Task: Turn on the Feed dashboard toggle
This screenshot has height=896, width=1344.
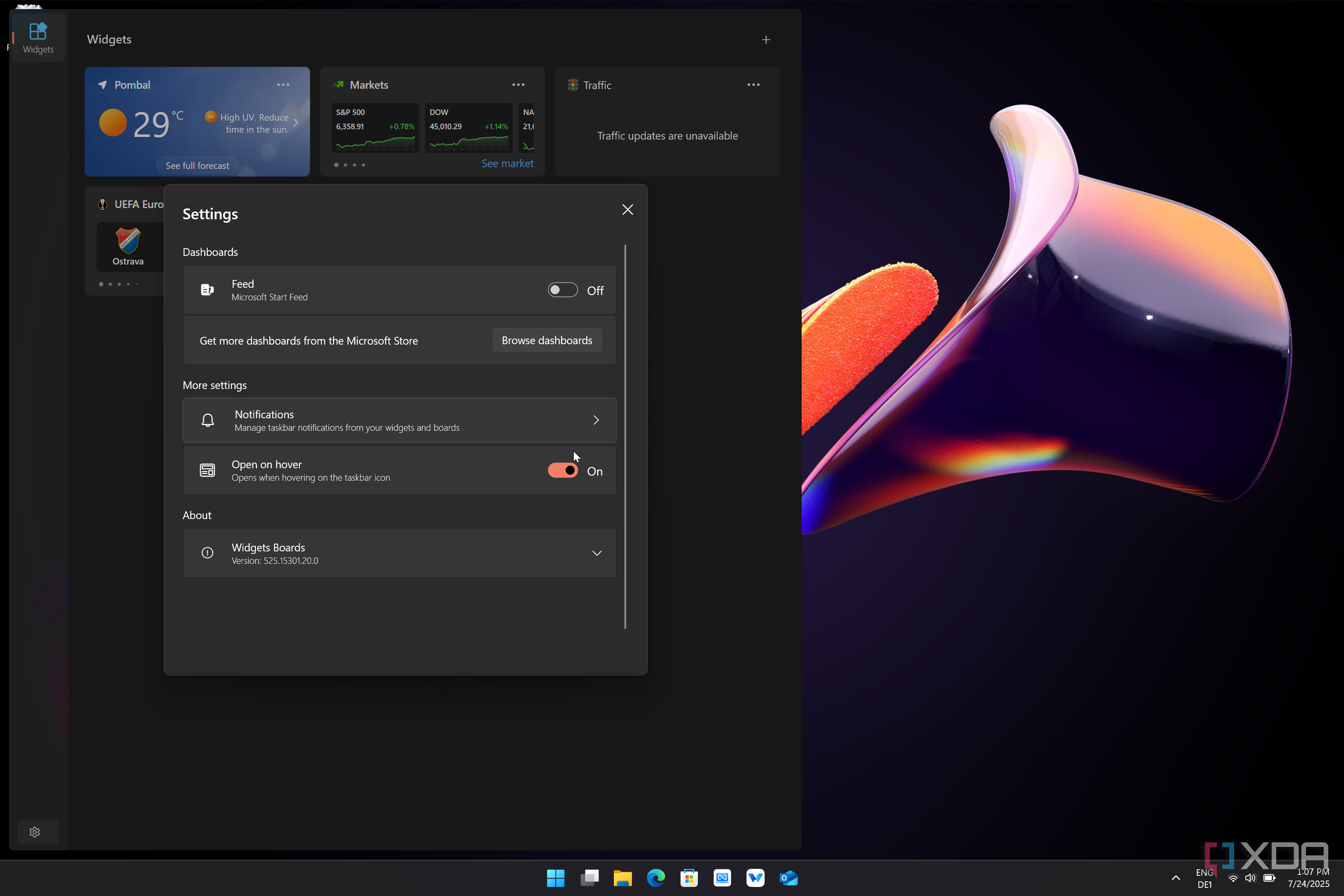Action: tap(563, 290)
